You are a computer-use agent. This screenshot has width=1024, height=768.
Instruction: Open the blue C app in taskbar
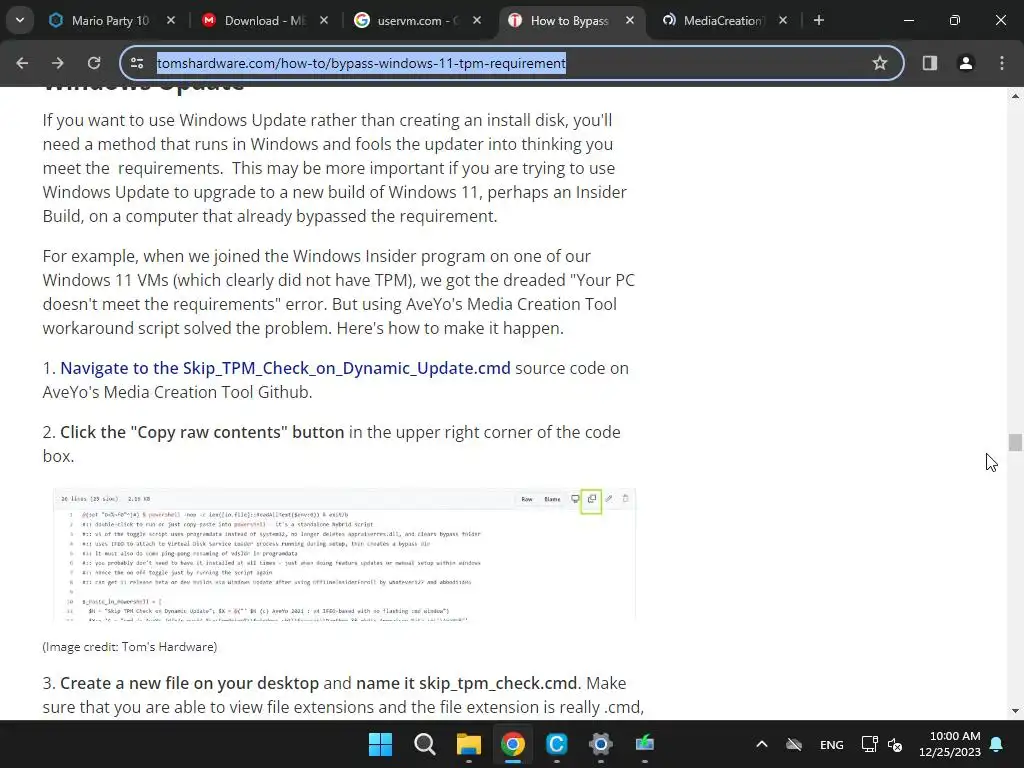pos(556,744)
